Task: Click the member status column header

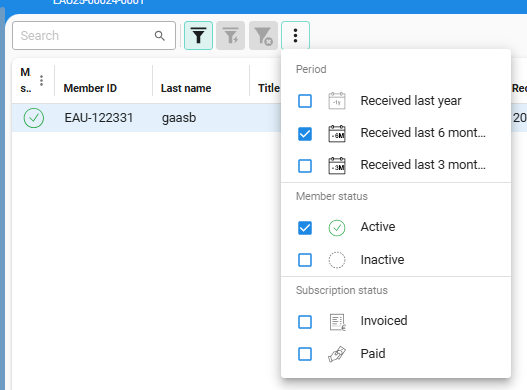Action: pos(26,80)
